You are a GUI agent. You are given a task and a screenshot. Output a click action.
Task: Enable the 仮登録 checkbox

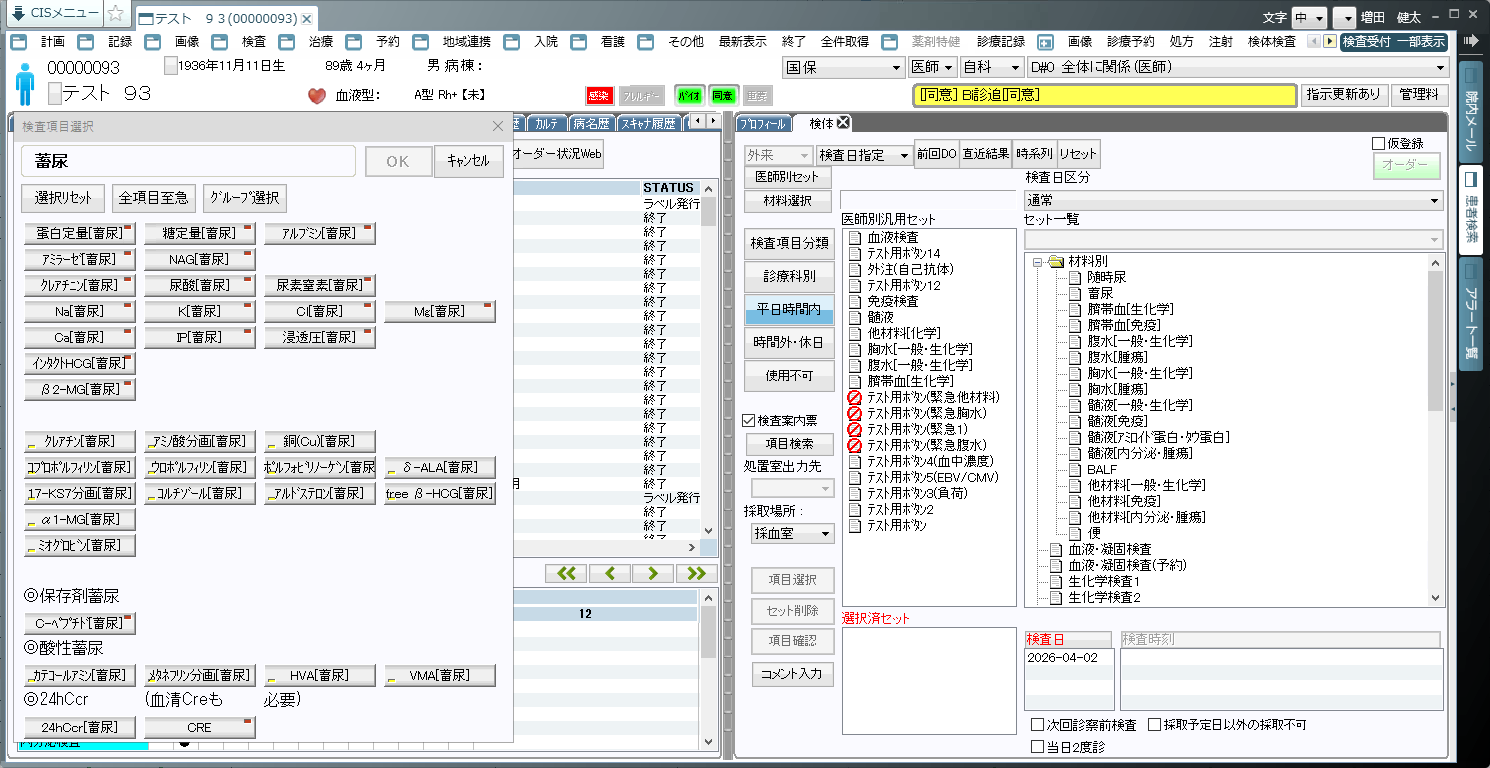pyautogui.click(x=1379, y=144)
